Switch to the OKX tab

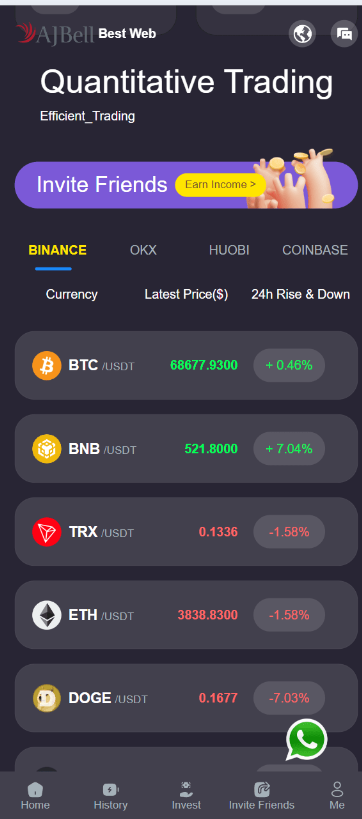[x=143, y=250]
